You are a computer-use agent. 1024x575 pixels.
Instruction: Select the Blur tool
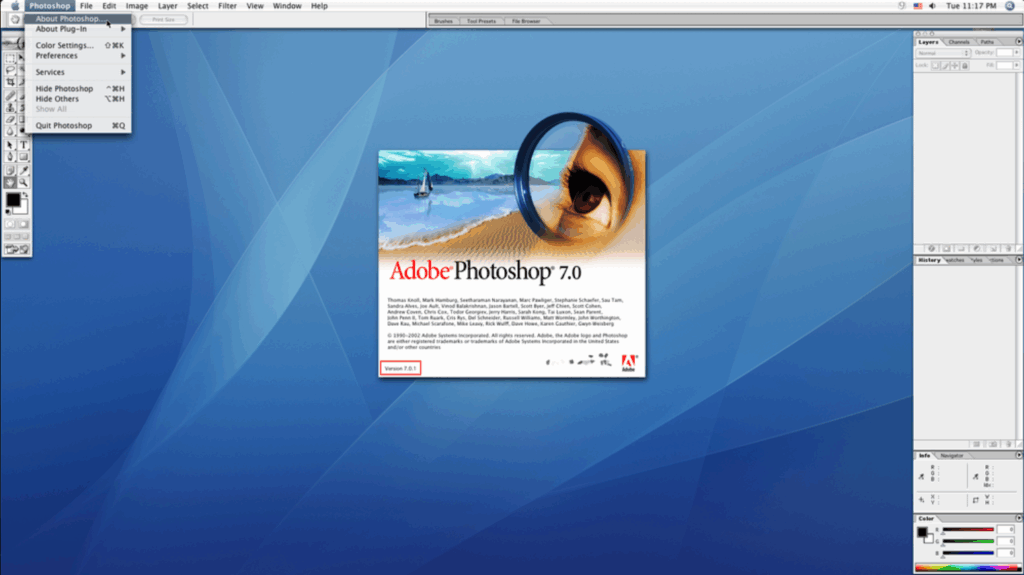tap(10, 130)
